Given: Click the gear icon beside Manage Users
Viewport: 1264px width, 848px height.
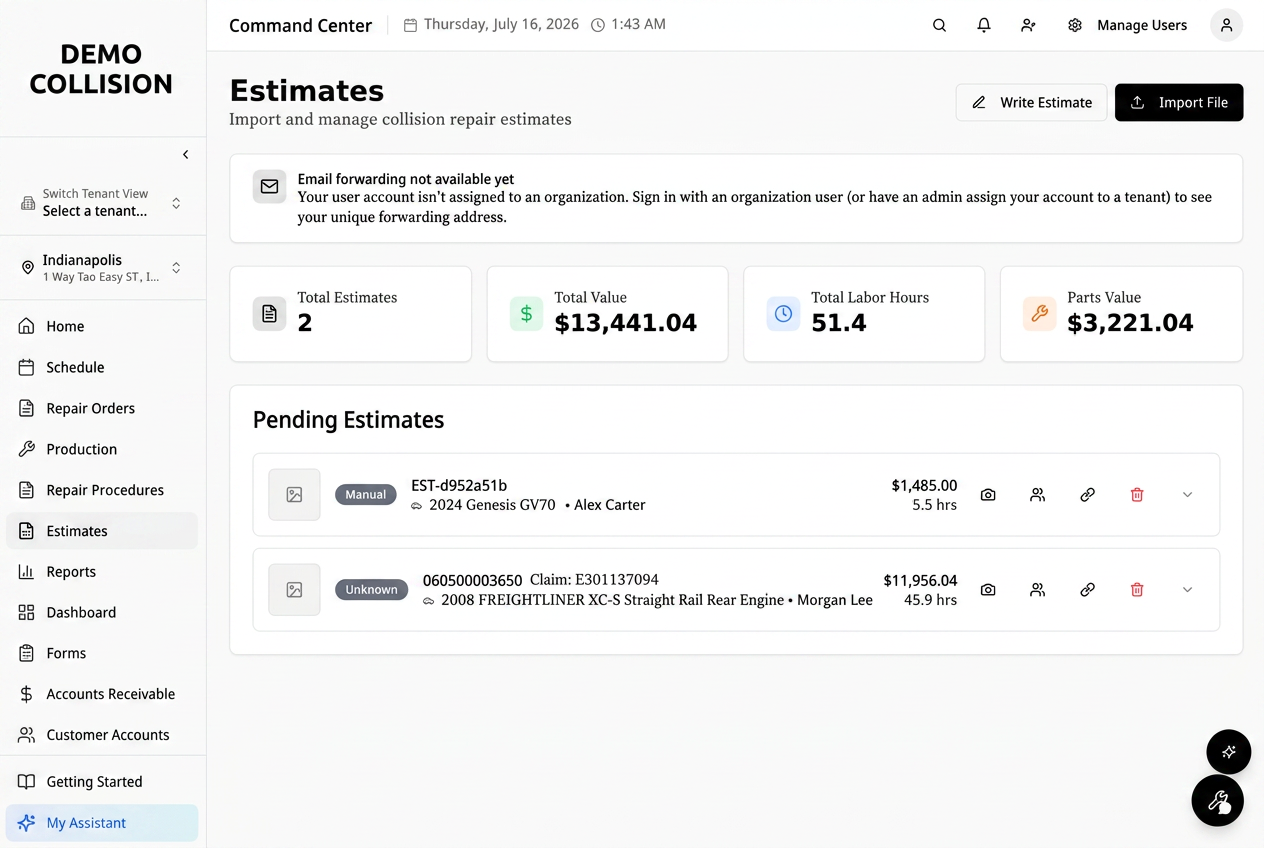Looking at the screenshot, I should pyautogui.click(x=1075, y=25).
